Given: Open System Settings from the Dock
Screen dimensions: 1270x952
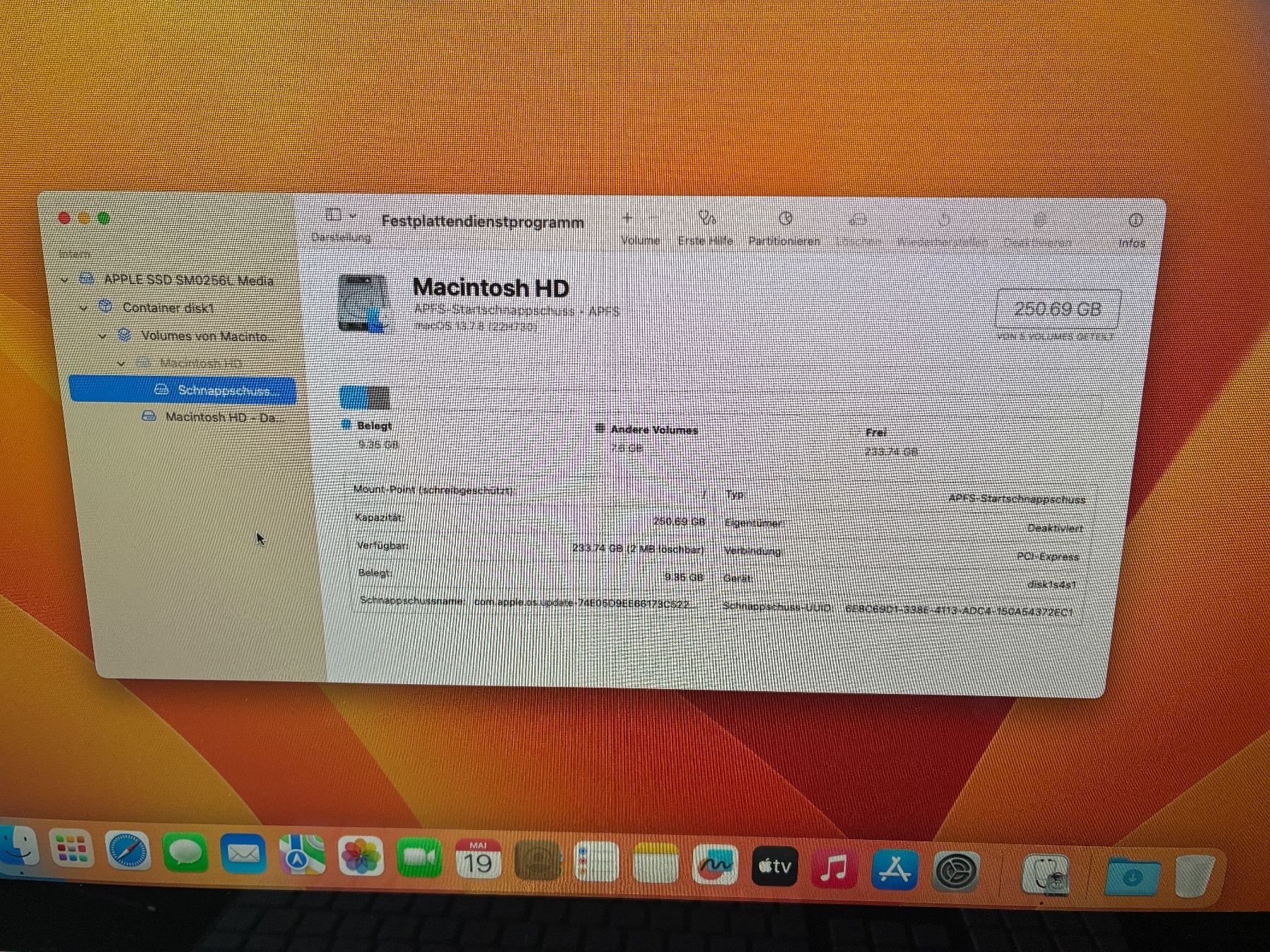Looking at the screenshot, I should point(956,872).
